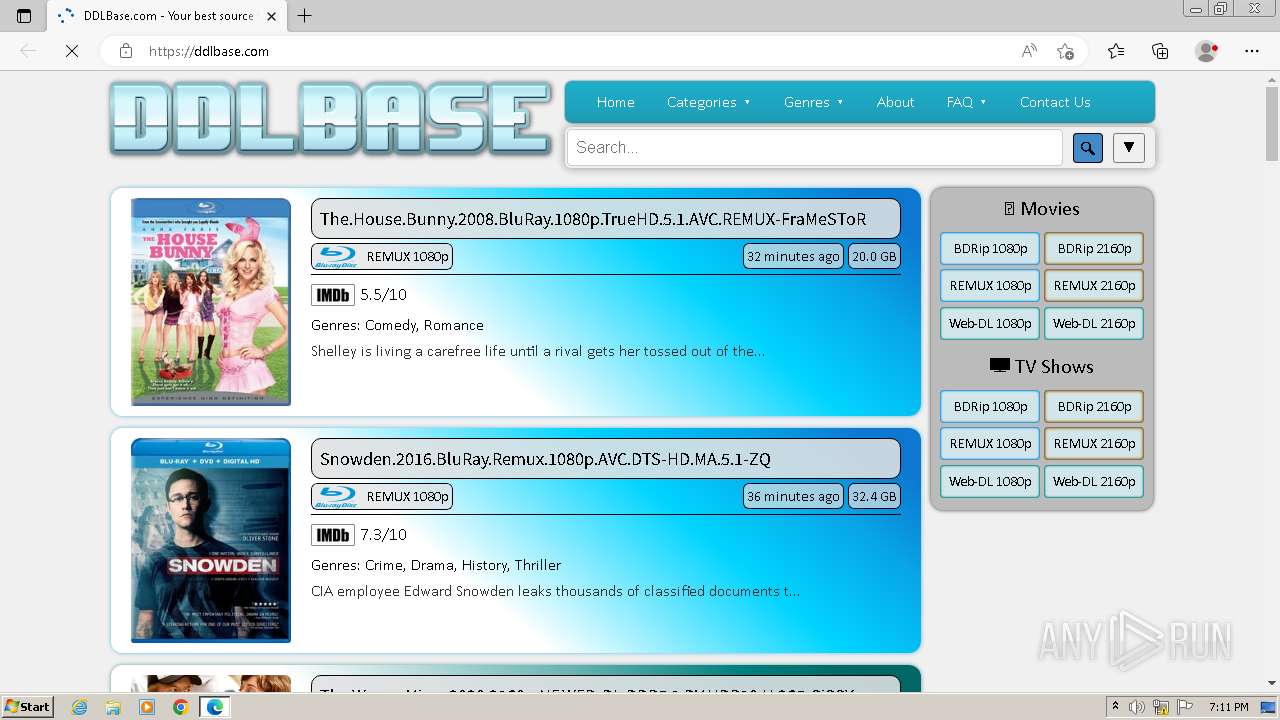Screen dimensions: 1280x720
Task: Open The House Bunny poster thumbnail
Action: pyautogui.click(x=211, y=302)
